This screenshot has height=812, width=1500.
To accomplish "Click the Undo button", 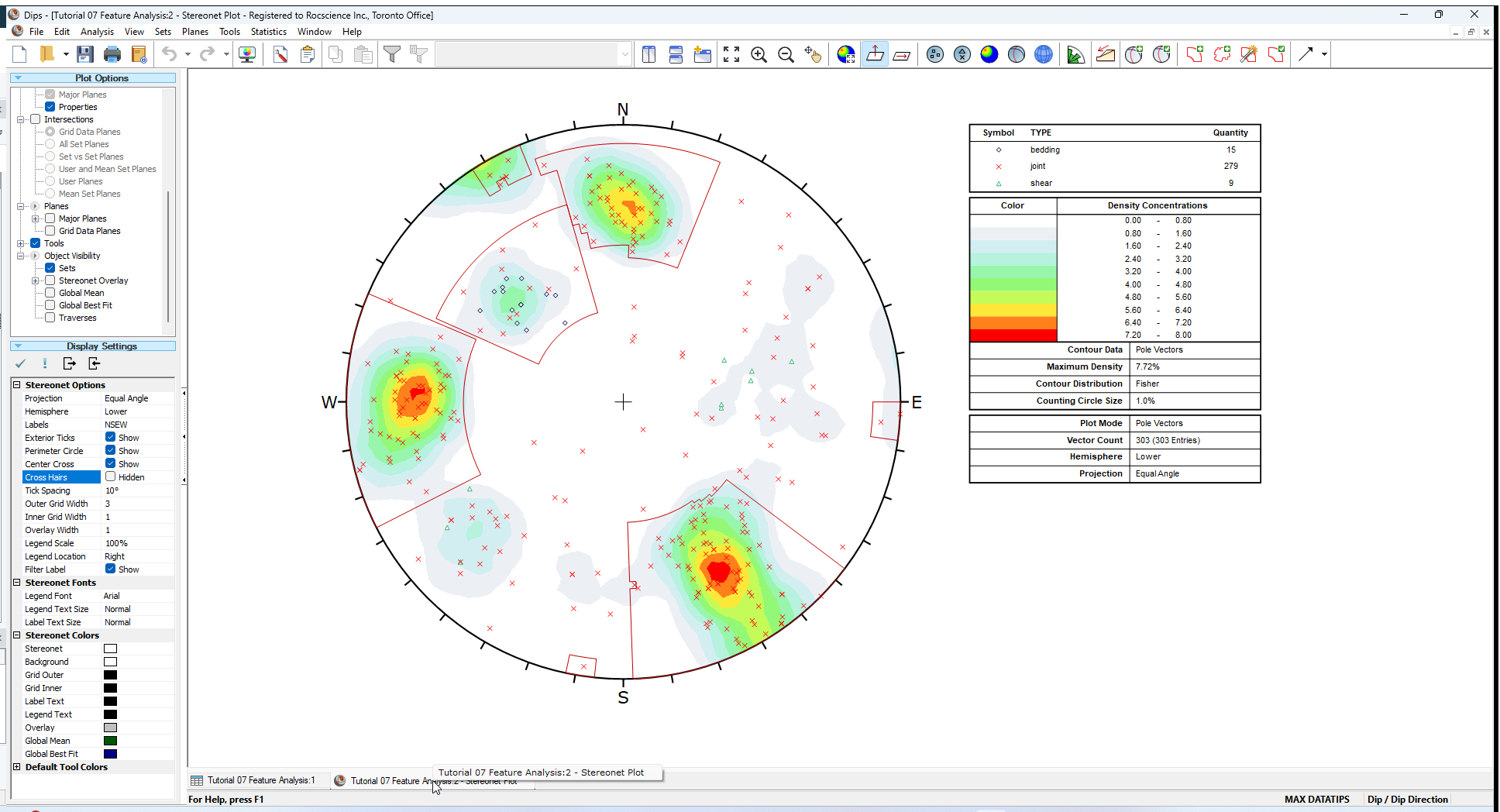I will pos(169,54).
